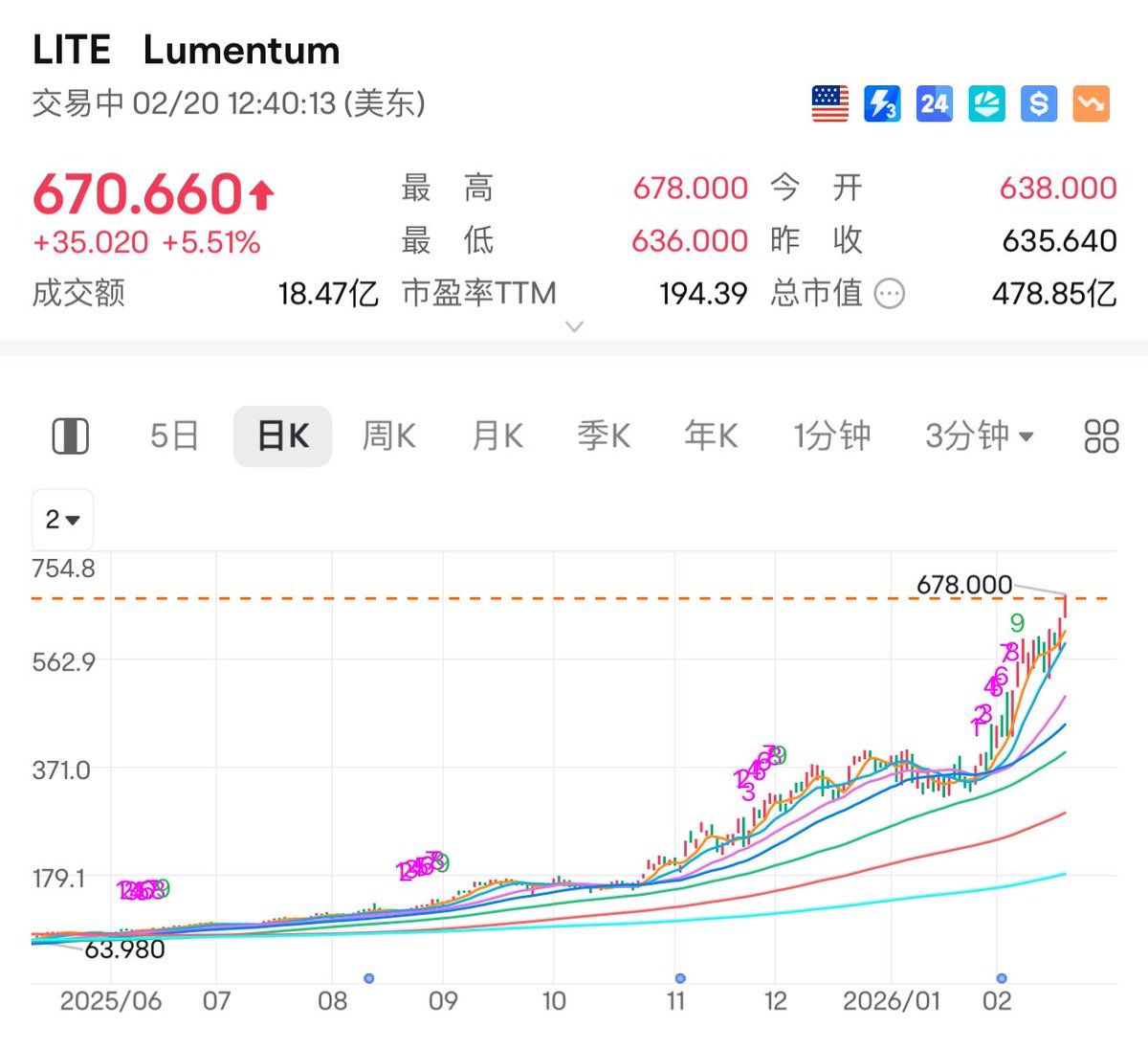Switch to the 1分钟 chart tab
1148x1049 pixels.
[831, 436]
